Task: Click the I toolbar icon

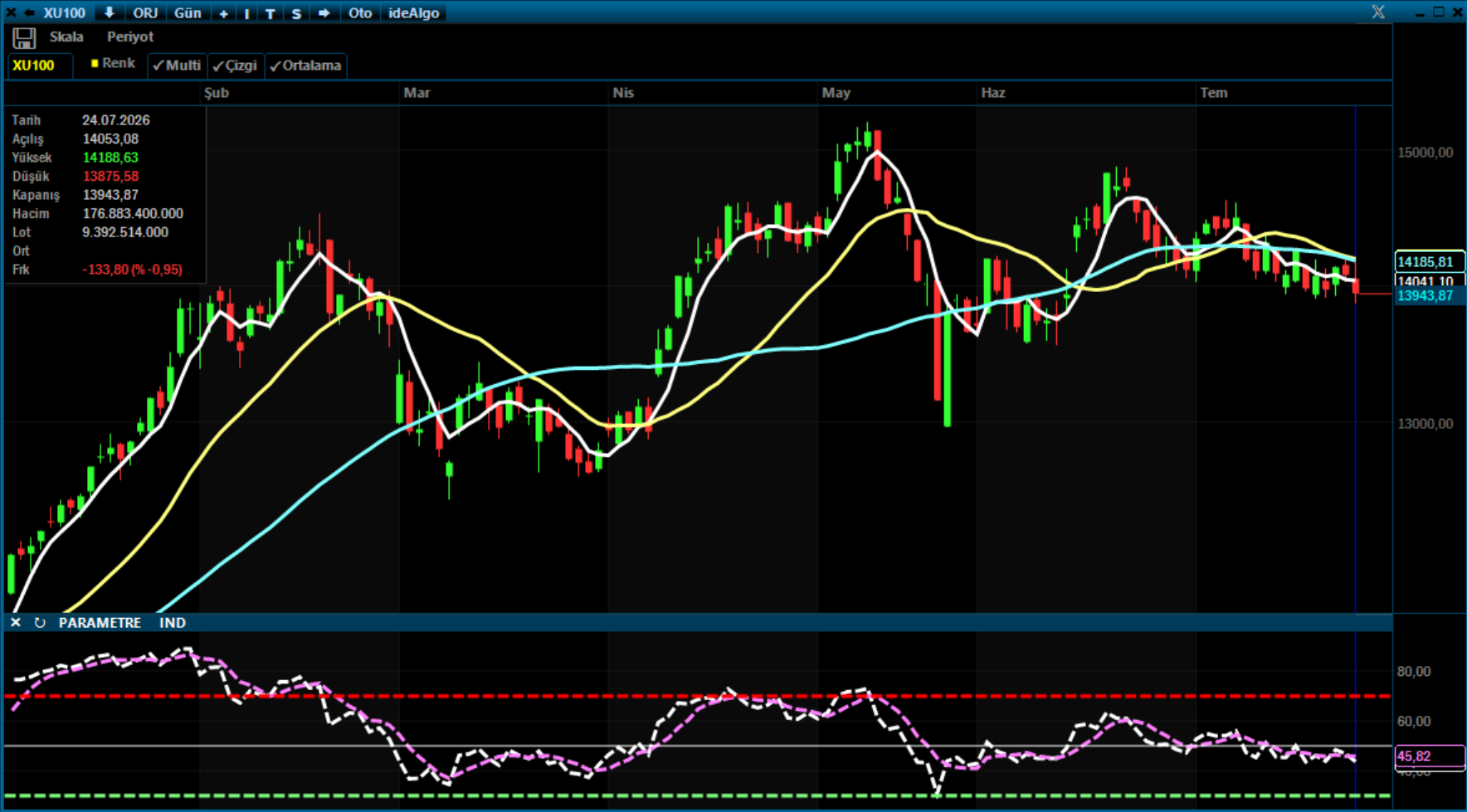Action: click(x=246, y=13)
